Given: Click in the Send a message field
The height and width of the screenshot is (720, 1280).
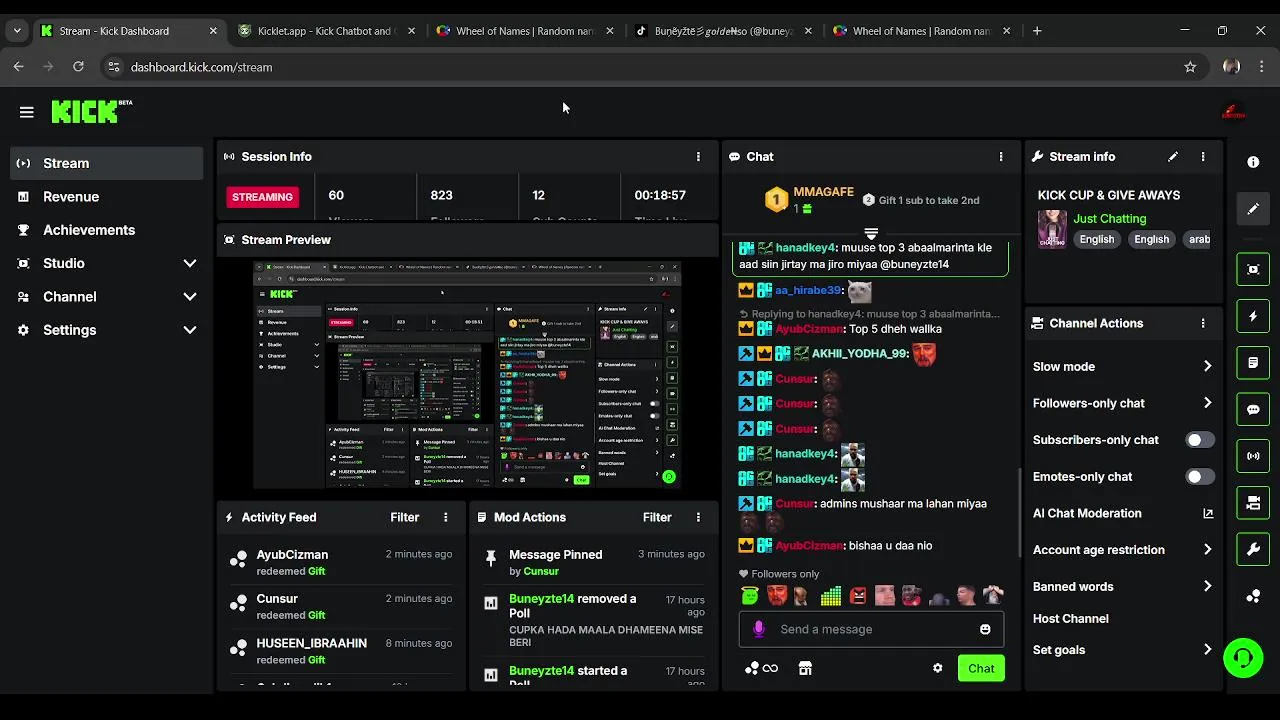Looking at the screenshot, I should 870,629.
